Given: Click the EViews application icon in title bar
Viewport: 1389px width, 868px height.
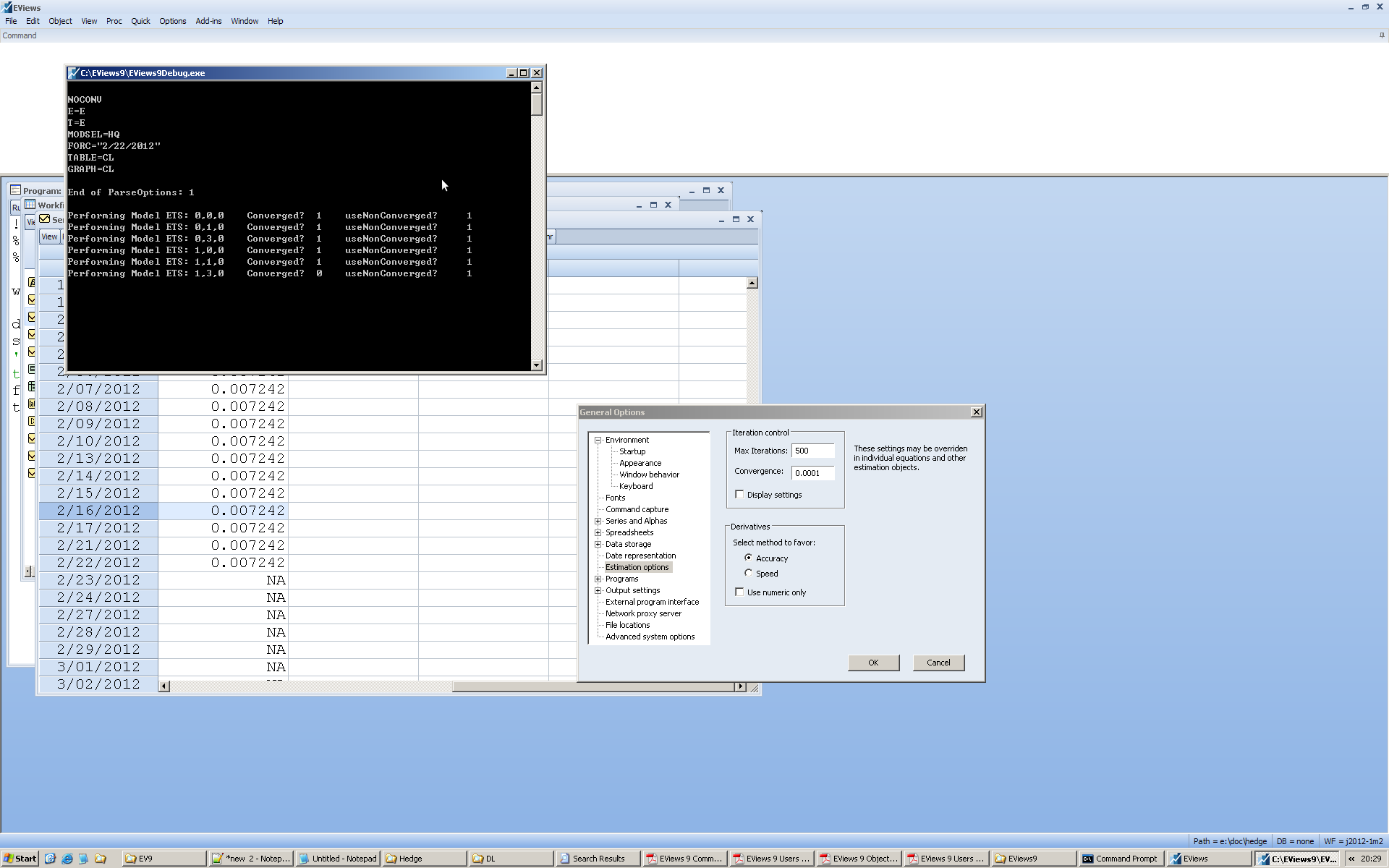Looking at the screenshot, I should tap(7, 7).
